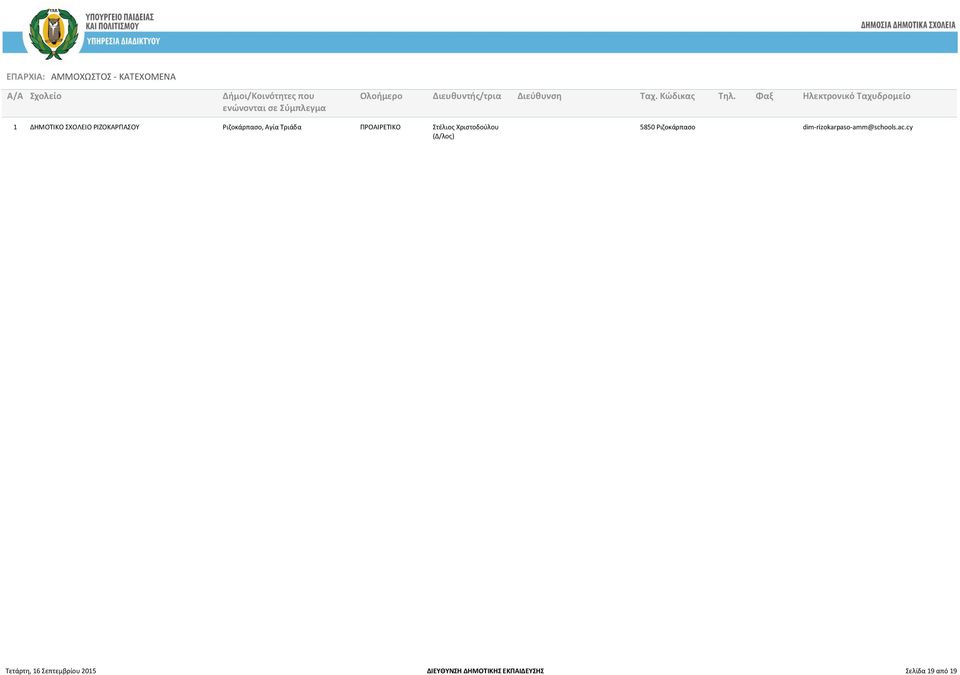Click the 5850 Ριζοκάρπασο postal code cell
Viewport: 960px width, 675px height.
click(x=667, y=127)
